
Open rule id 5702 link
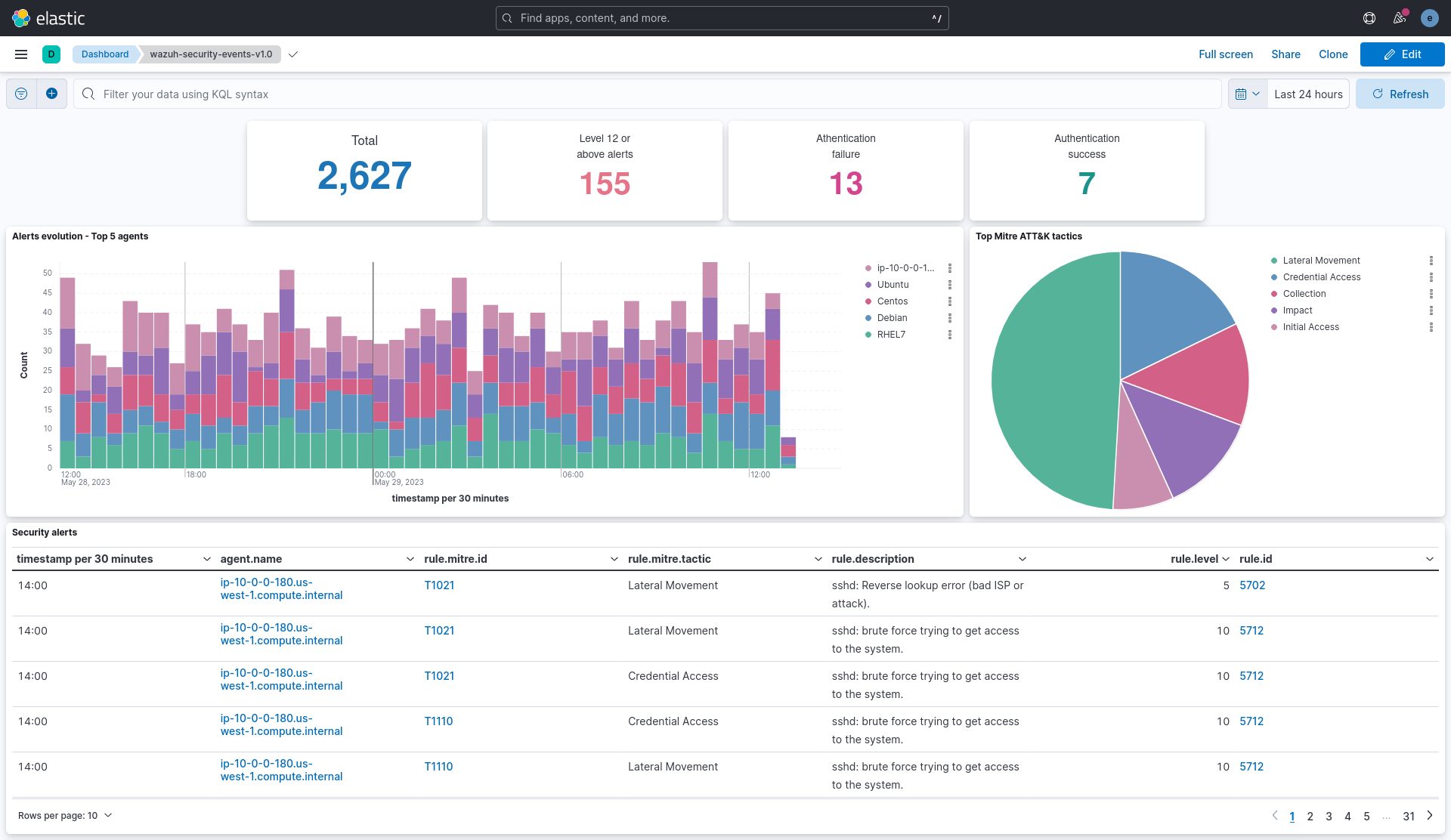[x=1252, y=585]
